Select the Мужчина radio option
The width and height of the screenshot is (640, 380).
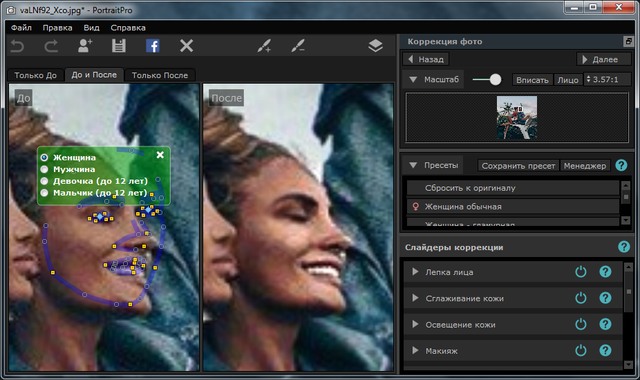point(44,169)
